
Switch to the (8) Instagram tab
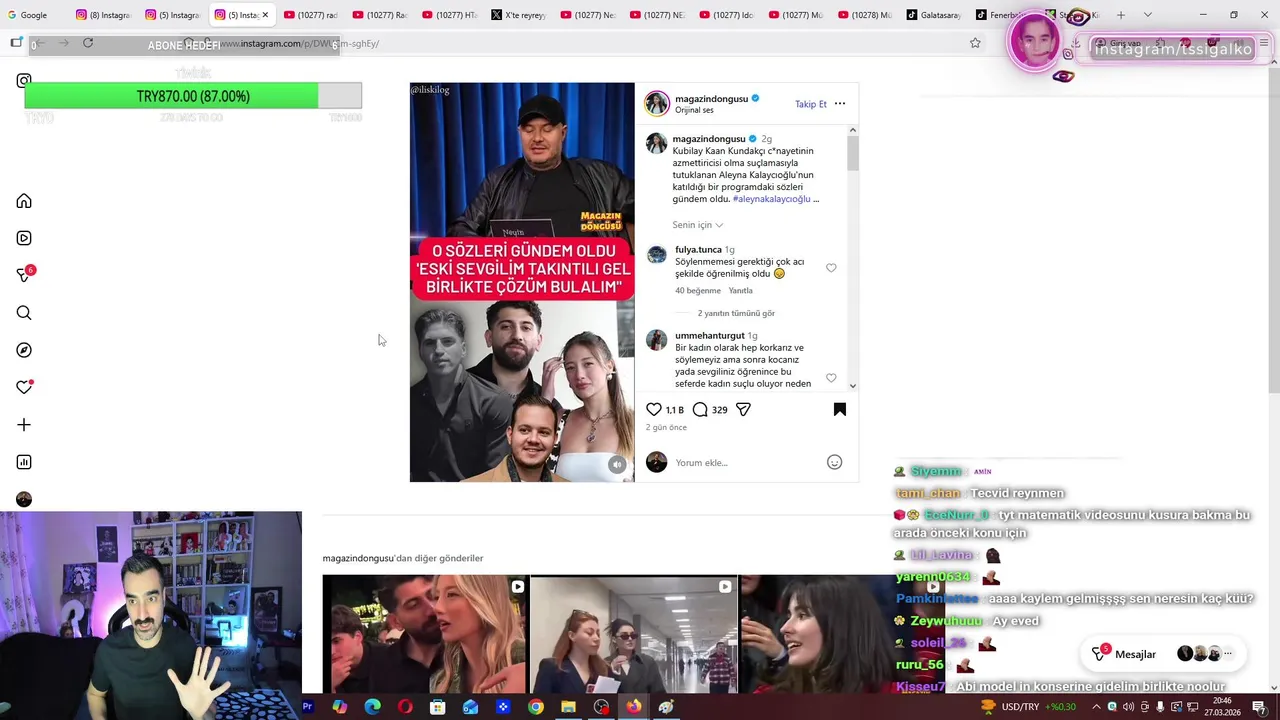click(x=103, y=15)
